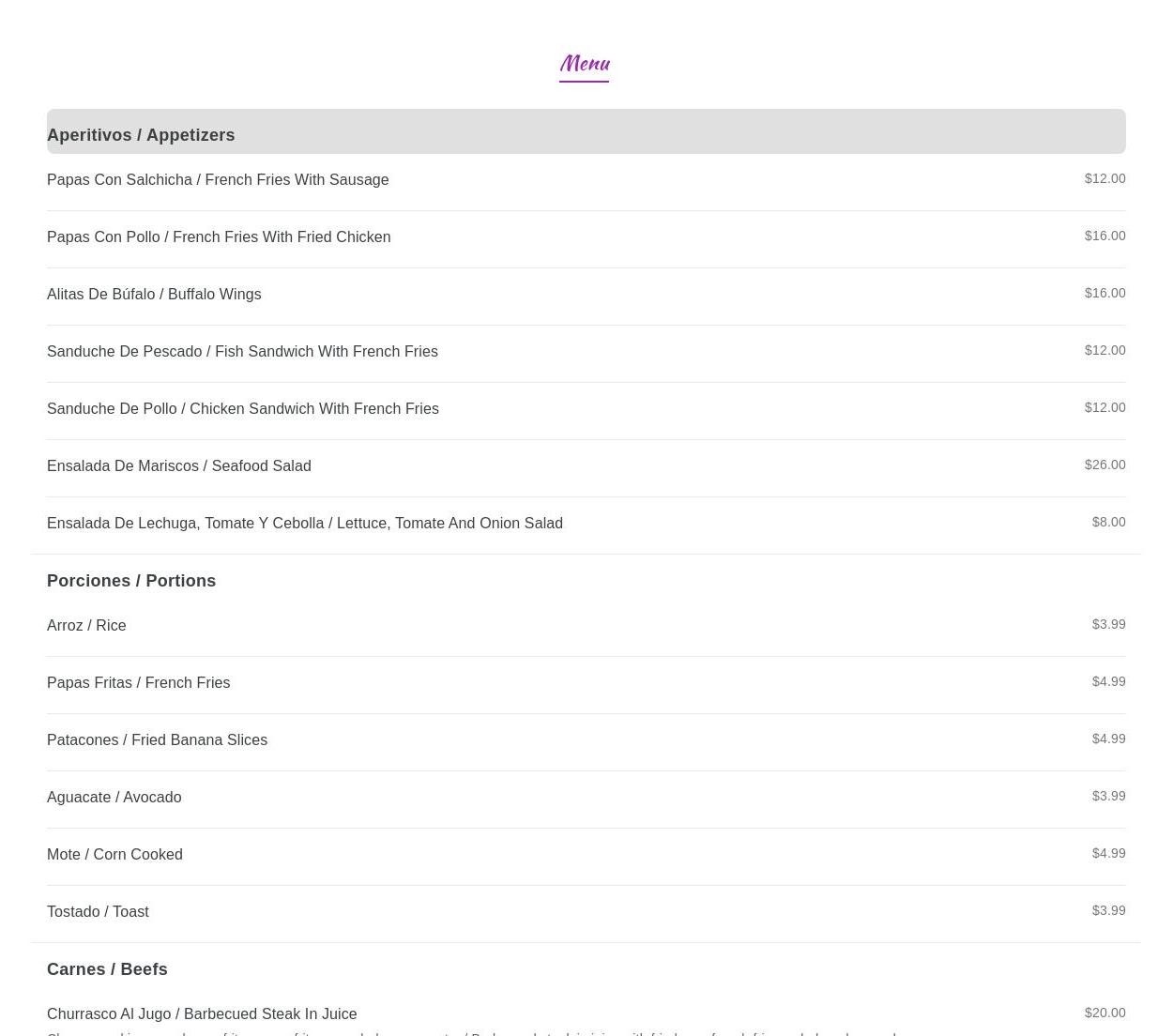Viewport: 1173px width, 1036px height.
Task: Select the Arroz / Rice portion
Action: [x=86, y=626]
